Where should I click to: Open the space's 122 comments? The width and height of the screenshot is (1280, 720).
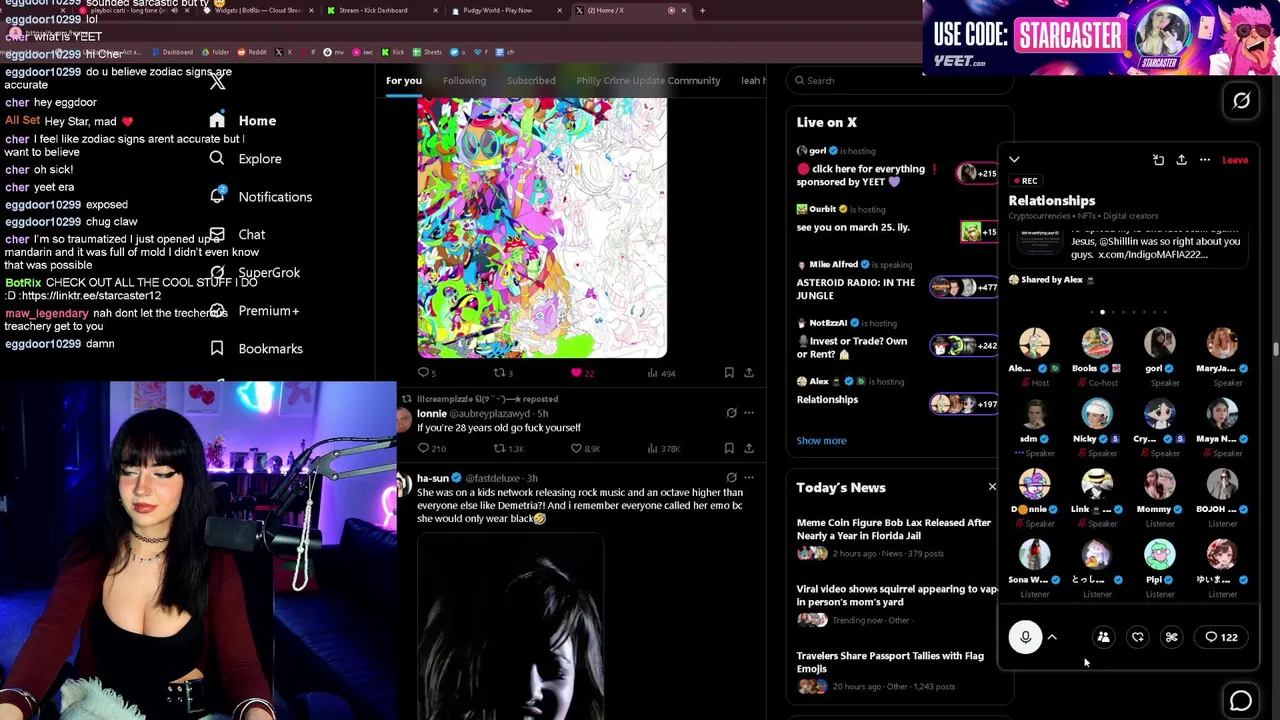(1221, 637)
